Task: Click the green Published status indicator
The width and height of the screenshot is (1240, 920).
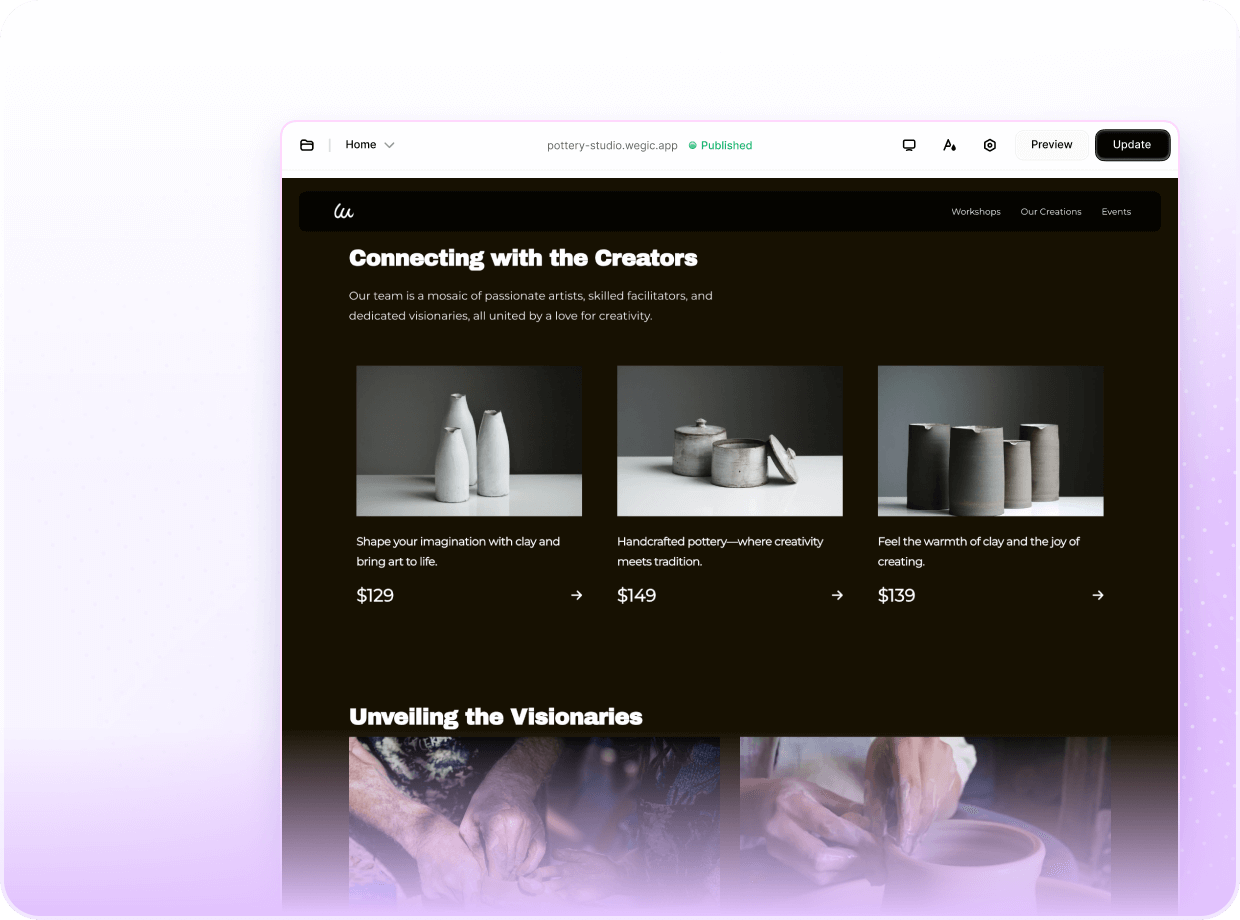Action: (720, 145)
